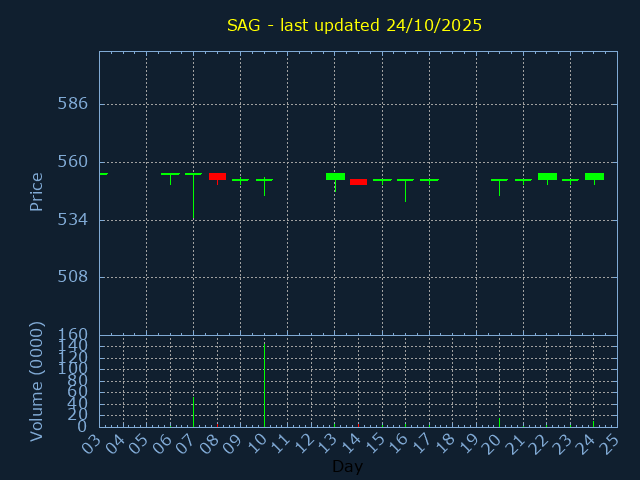Click the chart title SAG last updated
The height and width of the screenshot is (480, 640).
pos(354,25)
